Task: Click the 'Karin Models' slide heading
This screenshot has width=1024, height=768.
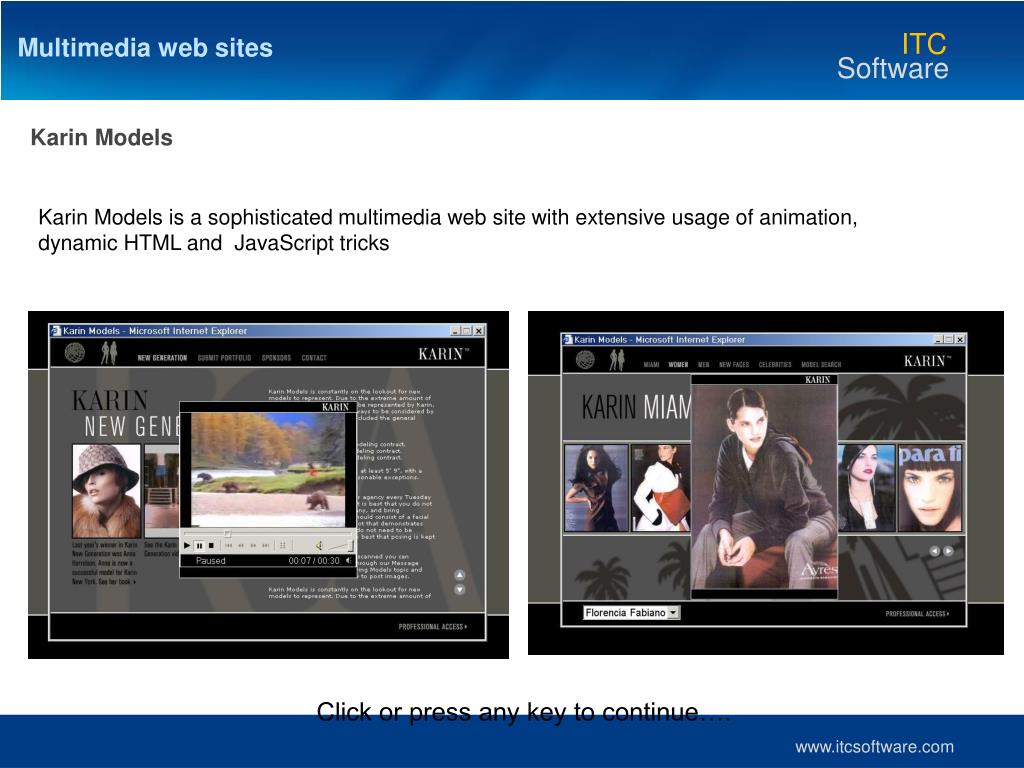Action: 102,138
